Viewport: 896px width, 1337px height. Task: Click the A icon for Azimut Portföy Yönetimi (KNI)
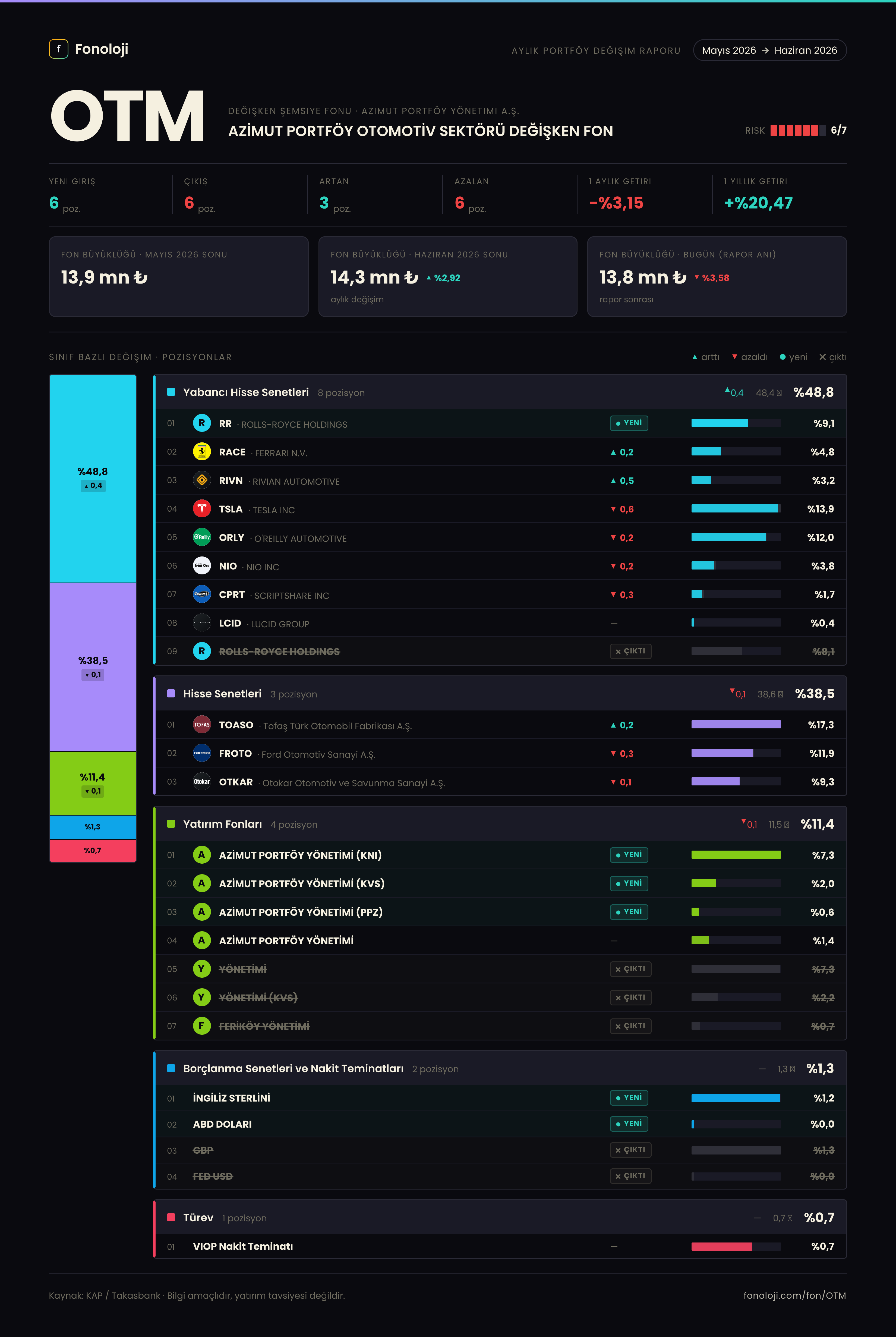click(202, 855)
